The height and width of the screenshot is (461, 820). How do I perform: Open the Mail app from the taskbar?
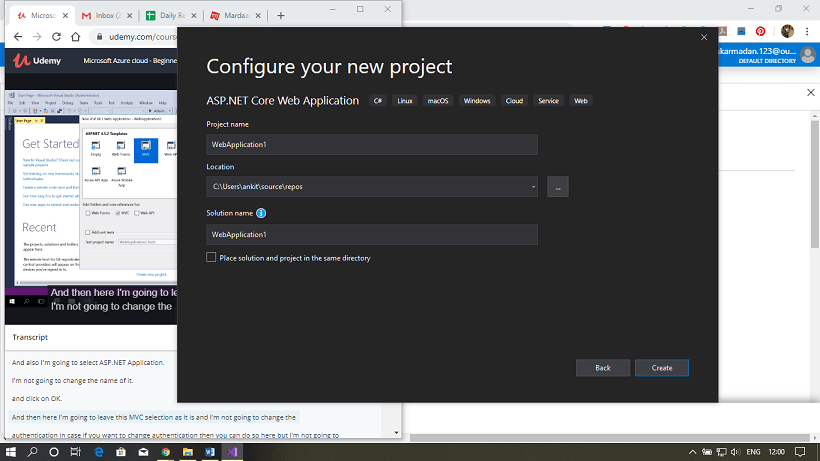(x=143, y=452)
